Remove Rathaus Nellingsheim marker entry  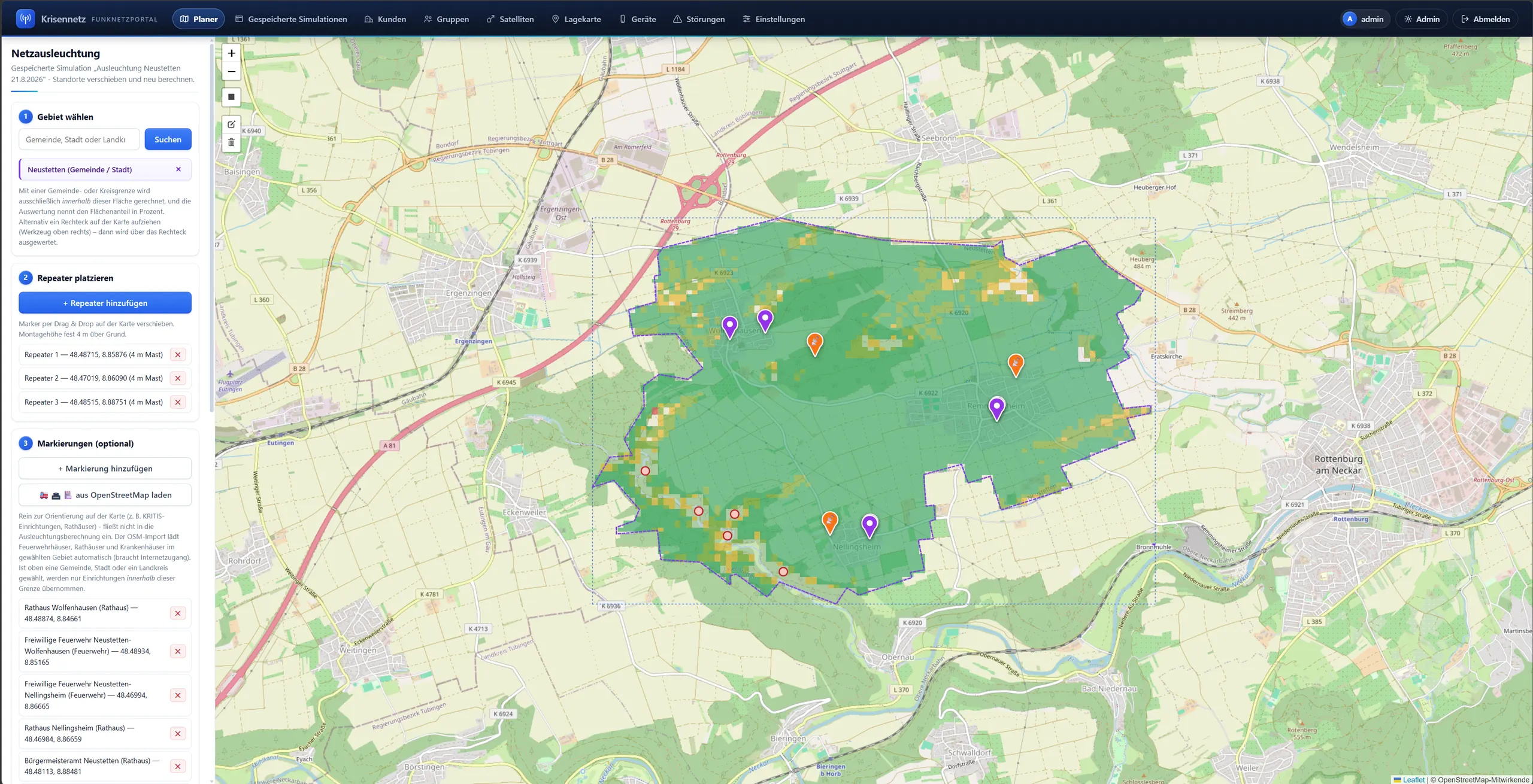[178, 734]
